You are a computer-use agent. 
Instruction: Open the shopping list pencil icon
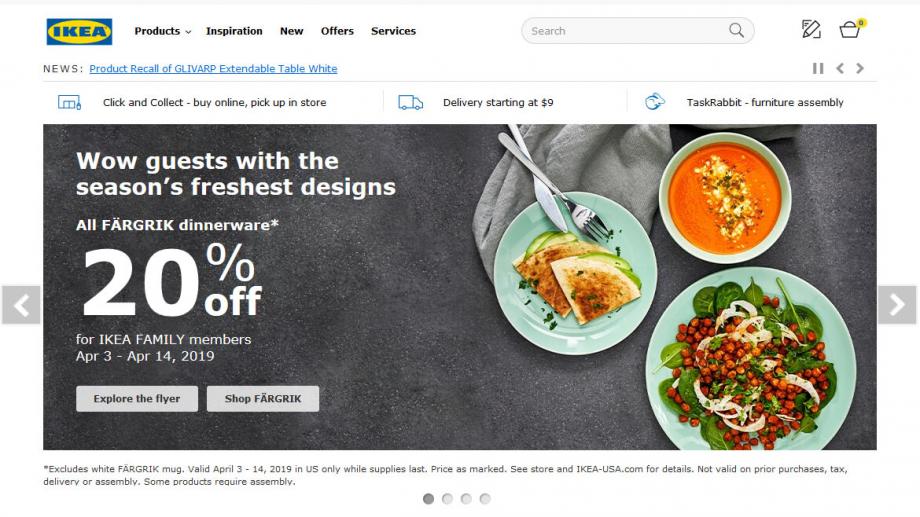click(811, 29)
